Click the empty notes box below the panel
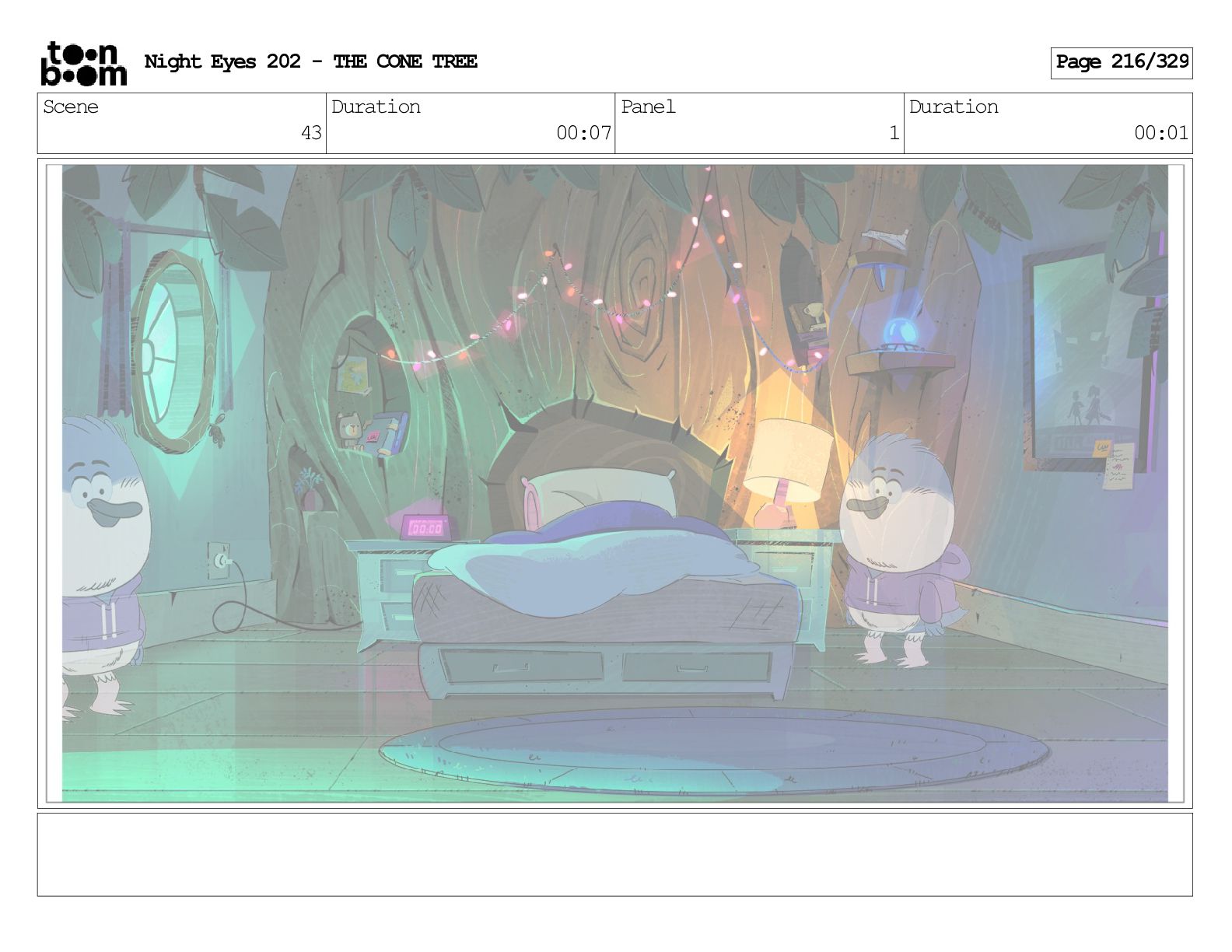 [614, 855]
